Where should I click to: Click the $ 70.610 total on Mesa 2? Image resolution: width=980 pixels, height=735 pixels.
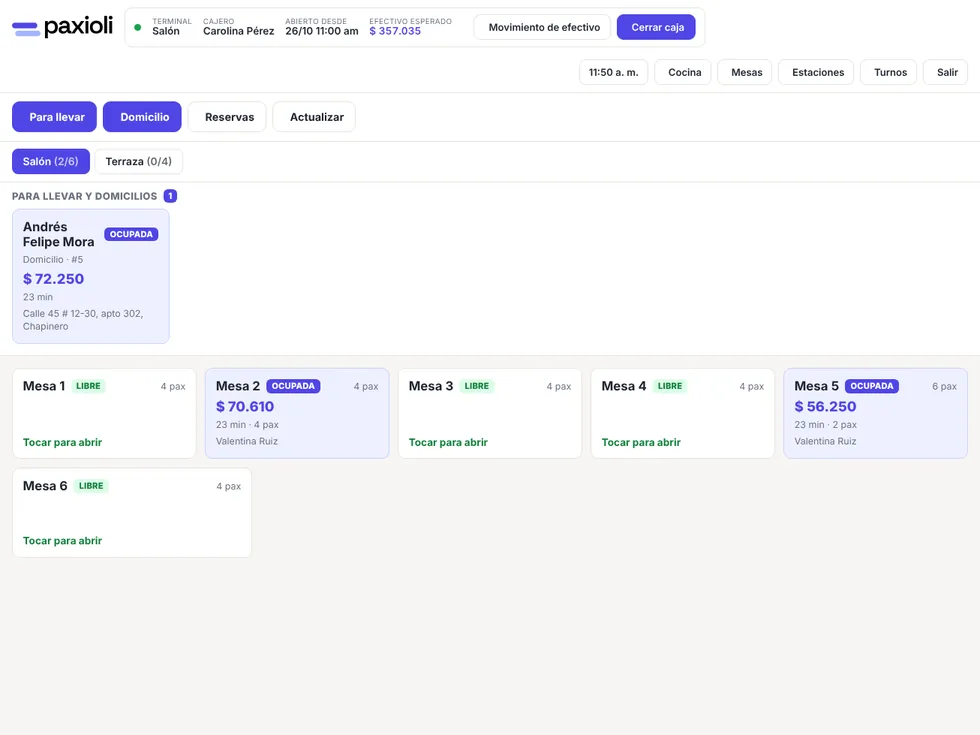tap(245, 407)
